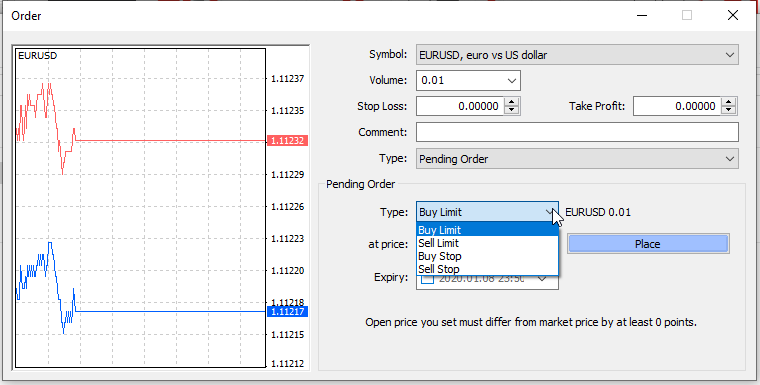
Task: Click the 1.11212 price axis value
Action: tap(287, 364)
